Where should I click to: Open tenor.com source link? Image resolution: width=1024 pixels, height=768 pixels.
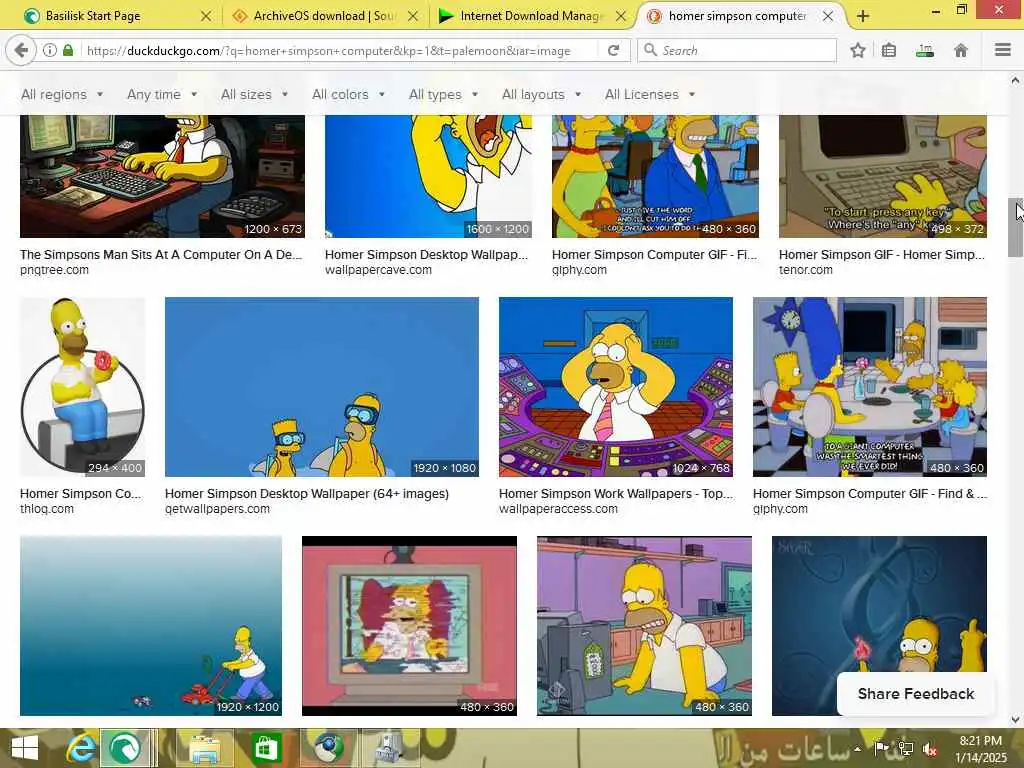click(x=805, y=270)
